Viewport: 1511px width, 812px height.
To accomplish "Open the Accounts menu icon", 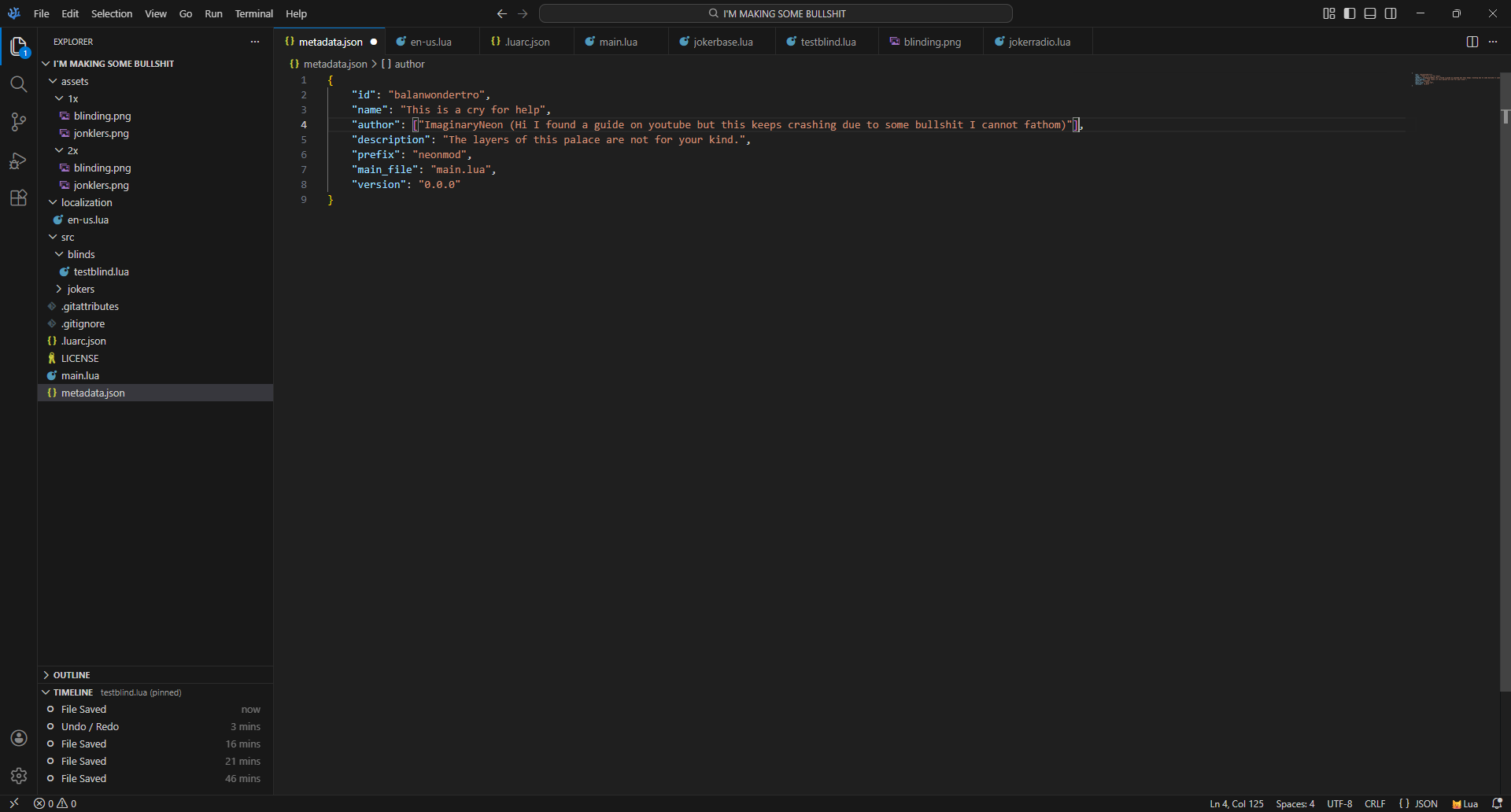I will (x=19, y=738).
